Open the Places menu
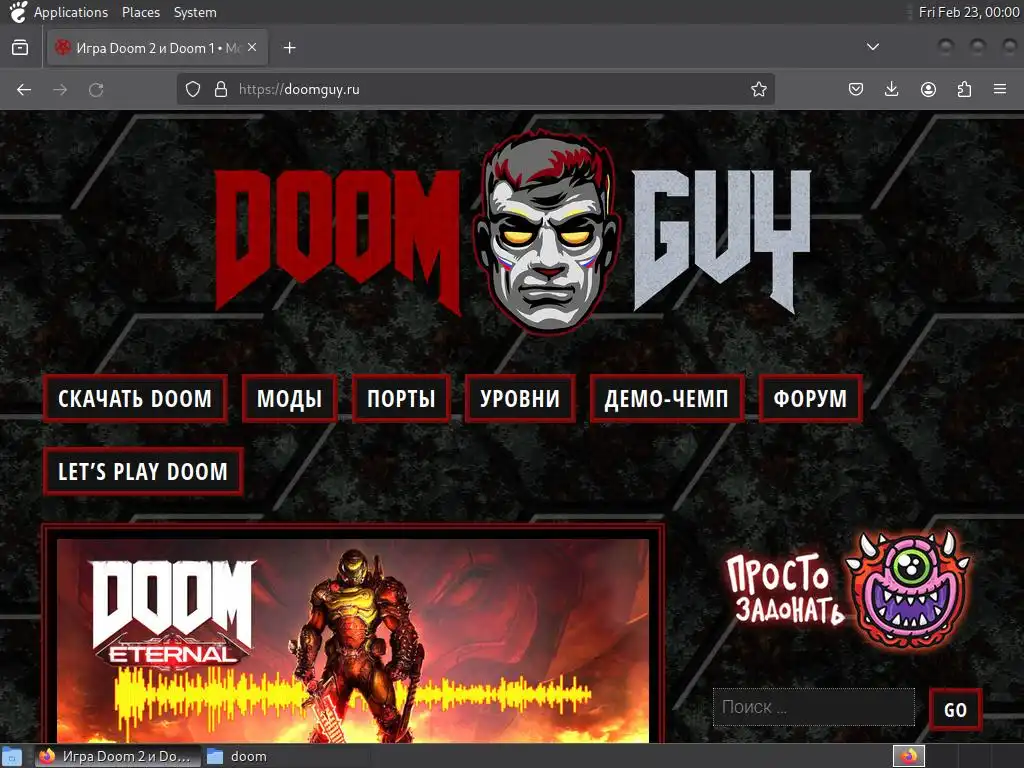 coord(140,12)
